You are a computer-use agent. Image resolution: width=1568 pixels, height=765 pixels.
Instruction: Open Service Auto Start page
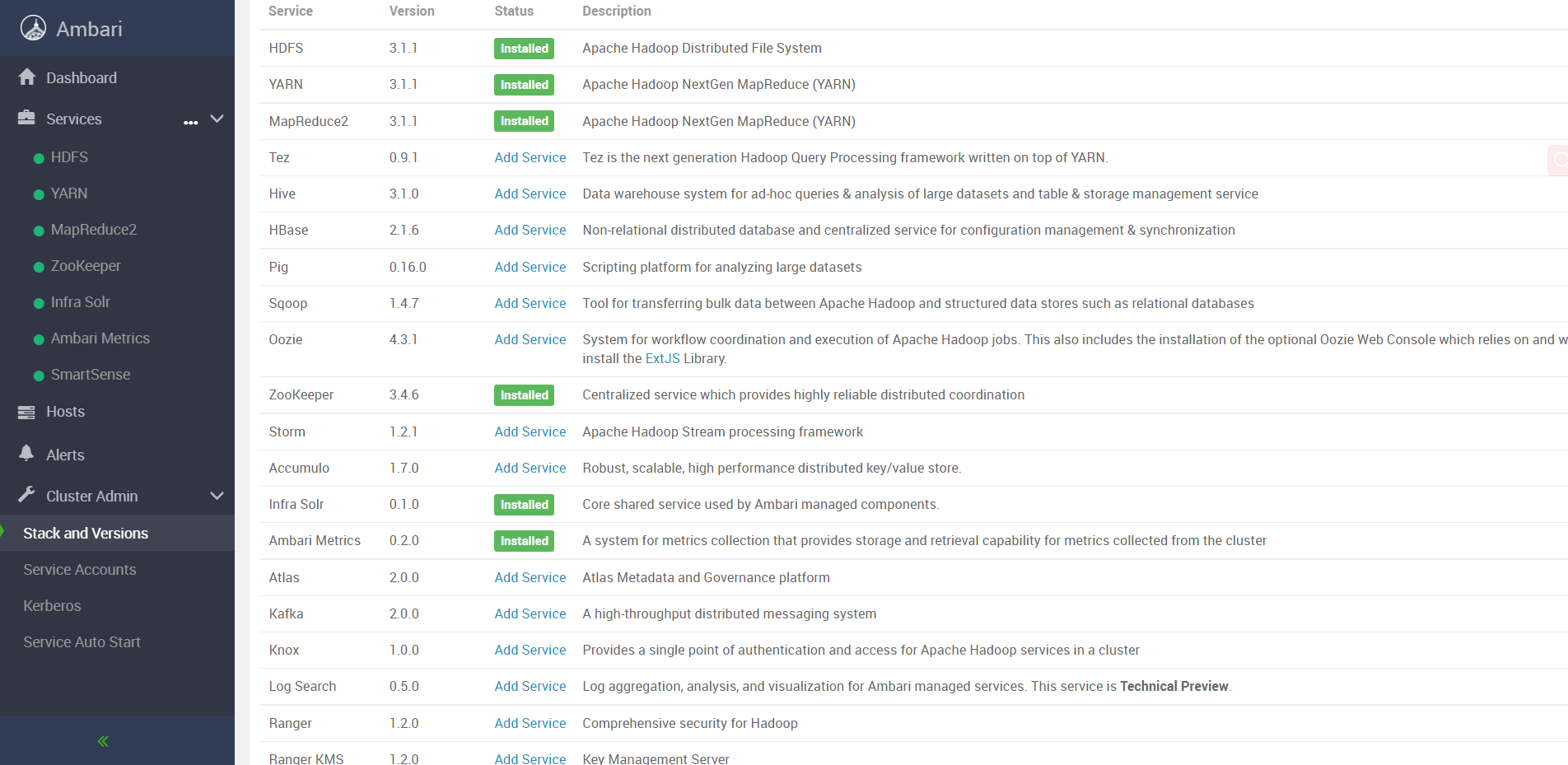tap(82, 641)
